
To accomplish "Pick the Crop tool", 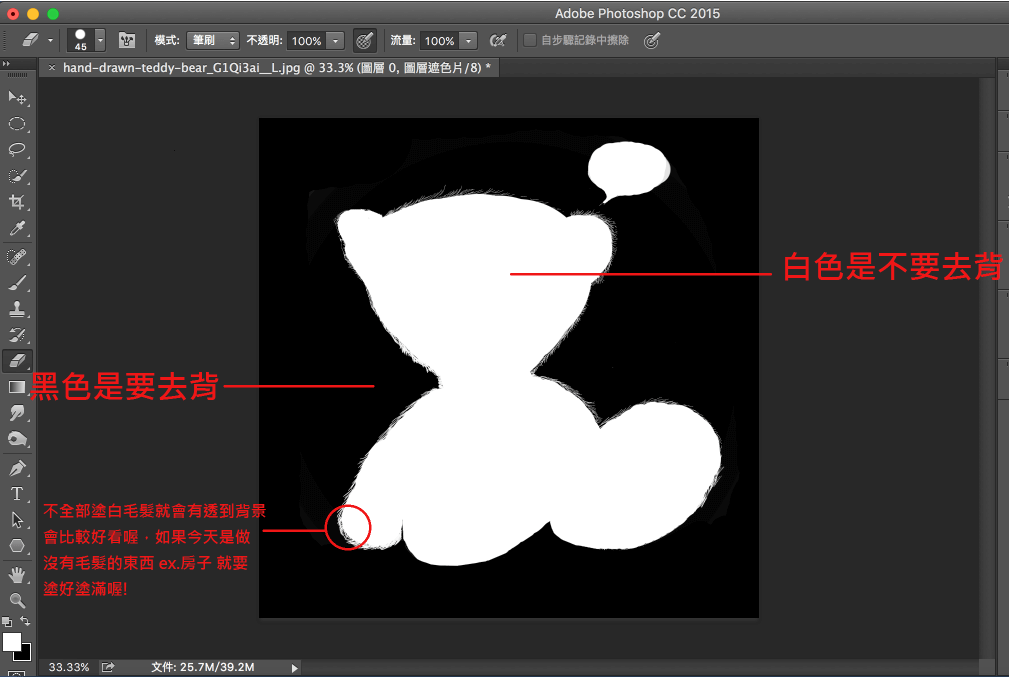I will pyautogui.click(x=17, y=202).
